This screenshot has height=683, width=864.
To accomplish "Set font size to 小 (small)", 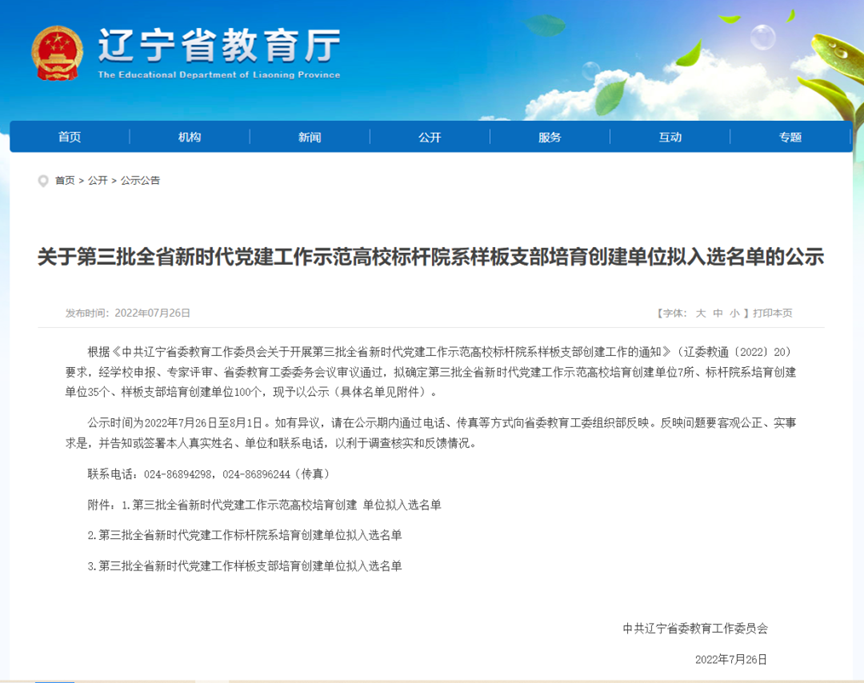I will tap(734, 313).
